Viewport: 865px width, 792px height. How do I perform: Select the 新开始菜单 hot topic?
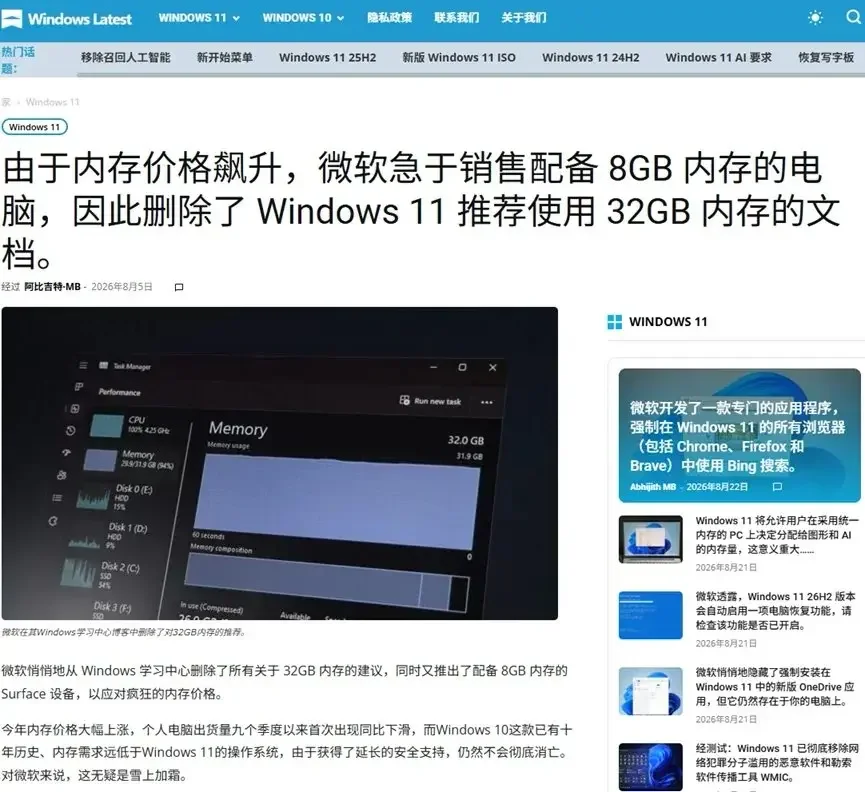[x=225, y=57]
